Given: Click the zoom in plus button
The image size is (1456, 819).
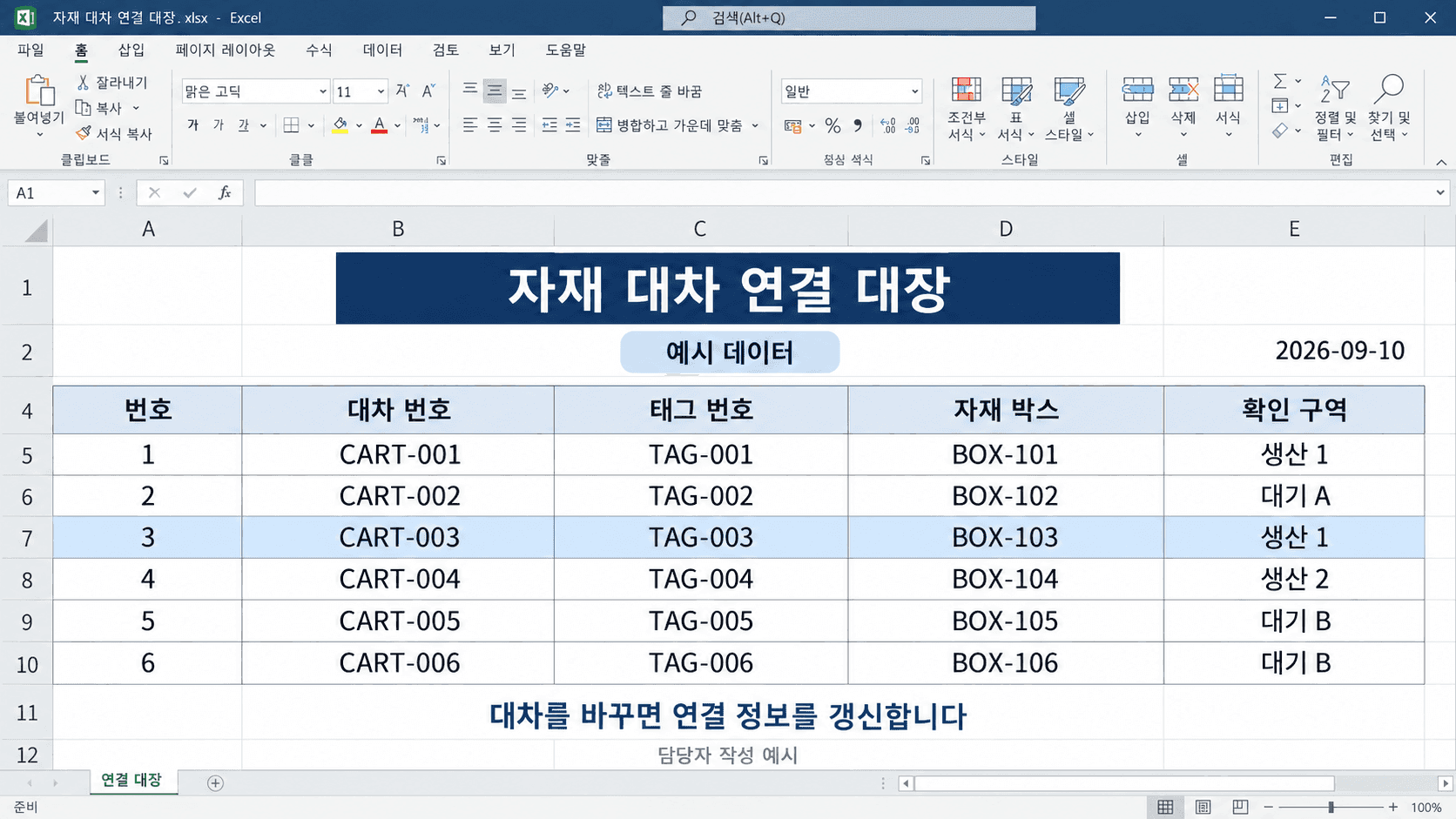Looking at the screenshot, I should tap(1393, 808).
